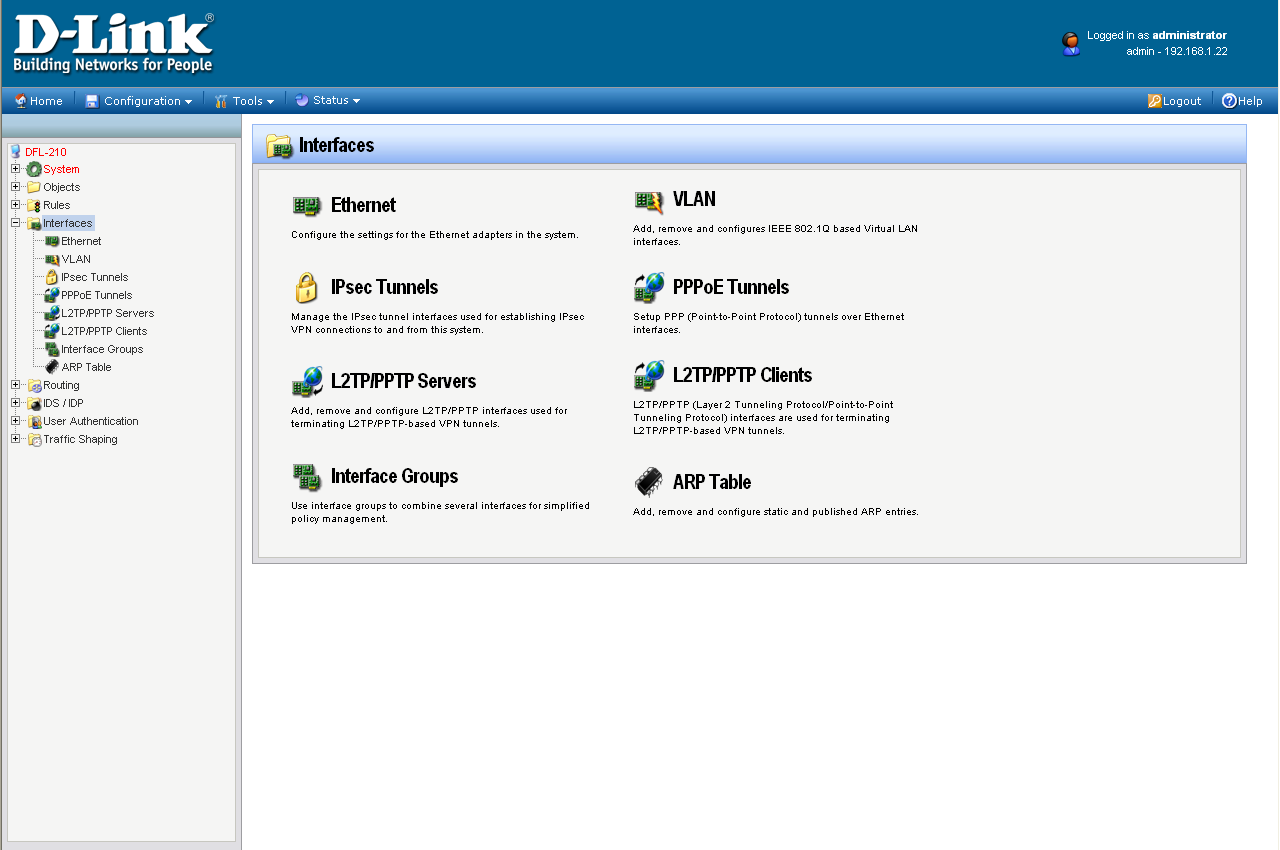
Task: Open the IPsec Tunnels heading link
Action: tap(384, 287)
